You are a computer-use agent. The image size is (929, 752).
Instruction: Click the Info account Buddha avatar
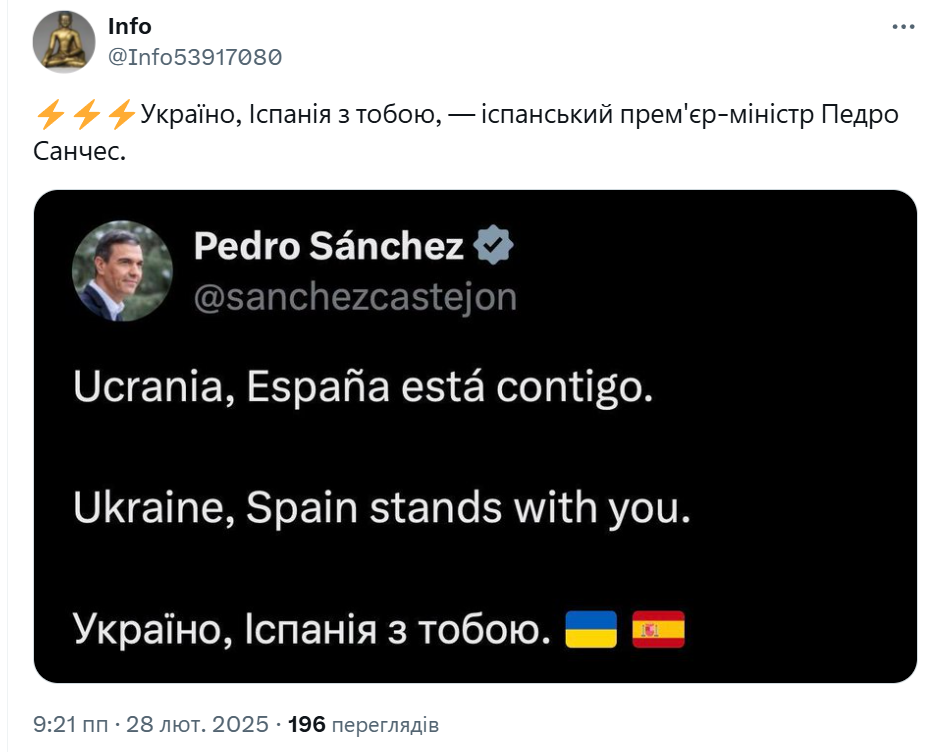64,42
